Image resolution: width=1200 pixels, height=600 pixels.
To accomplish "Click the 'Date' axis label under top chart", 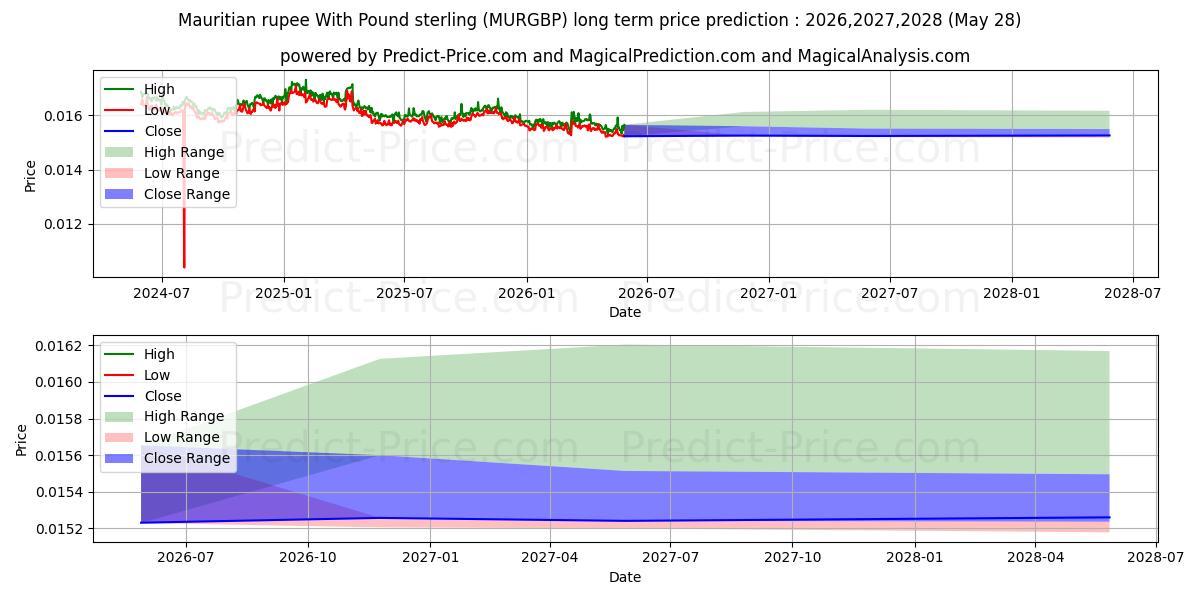I will pos(625,312).
